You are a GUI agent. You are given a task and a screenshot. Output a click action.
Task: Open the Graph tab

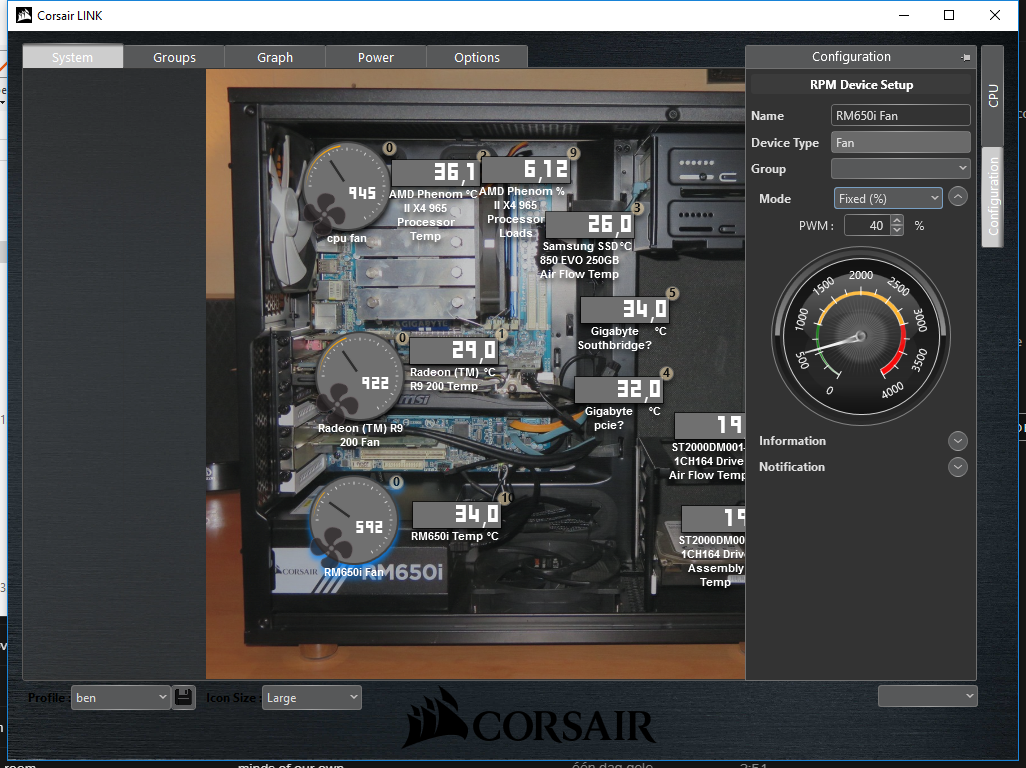point(275,57)
